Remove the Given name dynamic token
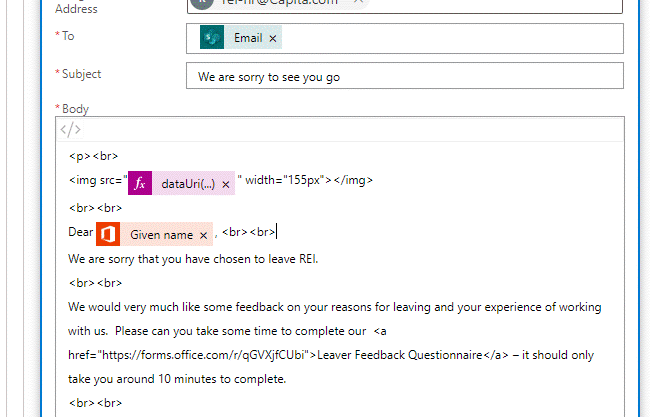Viewport: 650px width, 417px height. (x=203, y=236)
